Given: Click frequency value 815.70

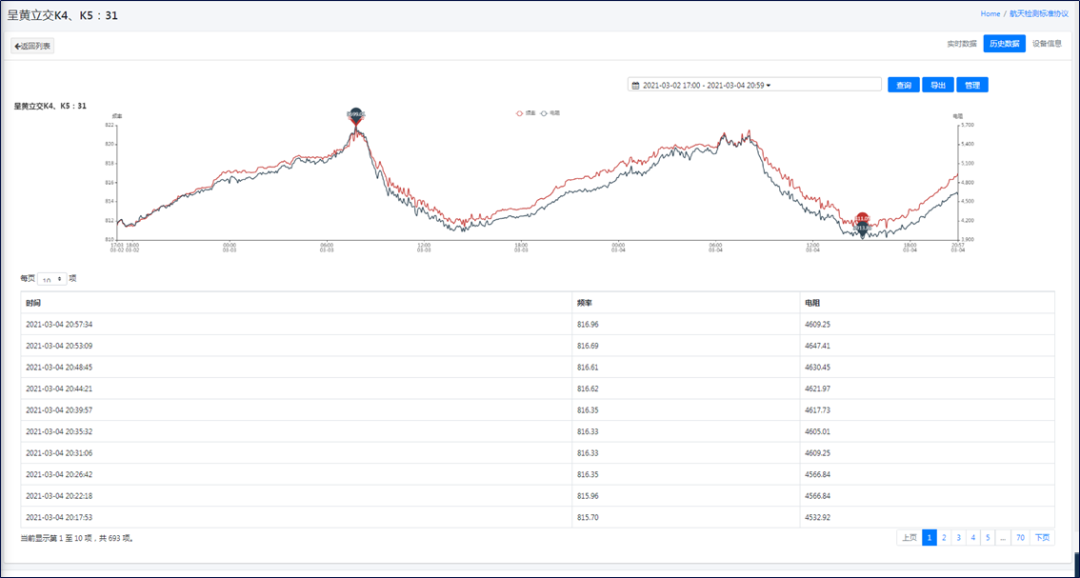Looking at the screenshot, I should [x=588, y=517].
